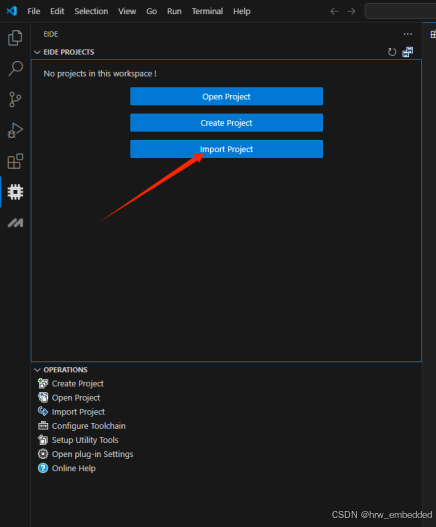This screenshot has width=436, height=527.
Task: Open the EIDE panel more actions ellipsis
Action: coord(408,34)
